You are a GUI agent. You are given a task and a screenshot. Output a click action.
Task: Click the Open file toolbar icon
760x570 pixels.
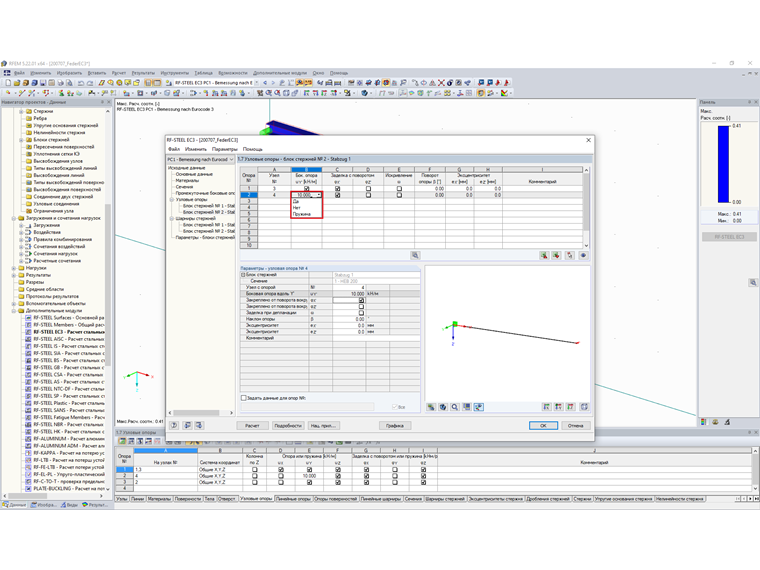[17, 83]
